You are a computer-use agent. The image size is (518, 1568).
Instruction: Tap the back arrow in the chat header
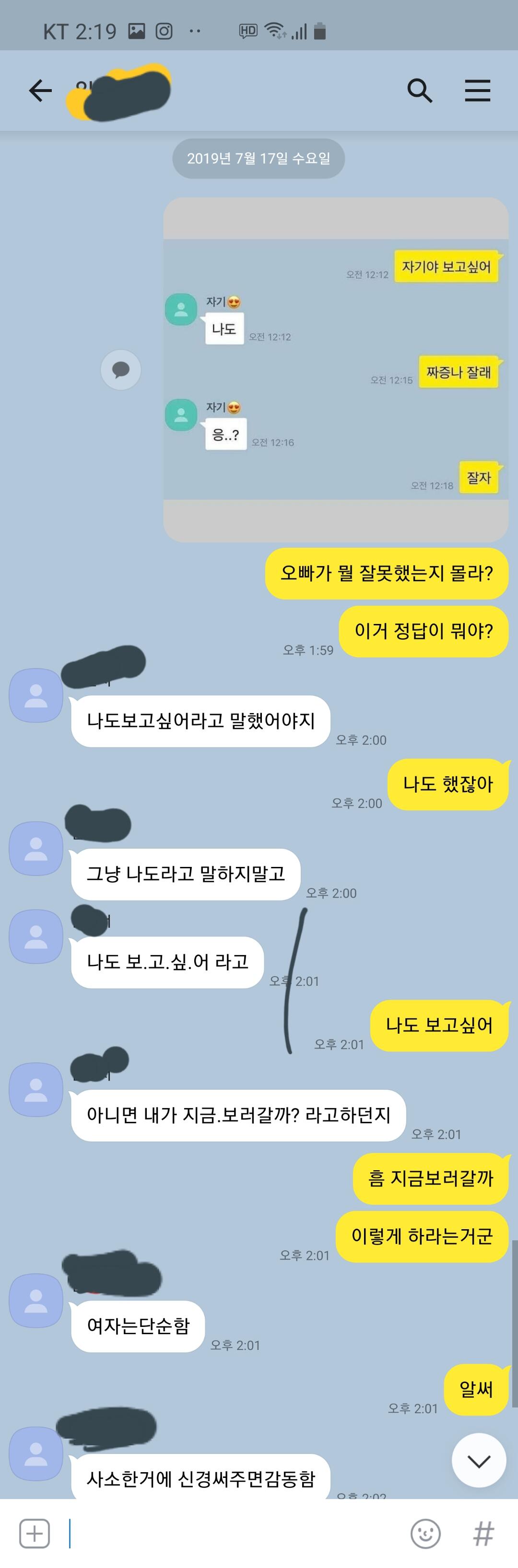pyautogui.click(x=40, y=91)
